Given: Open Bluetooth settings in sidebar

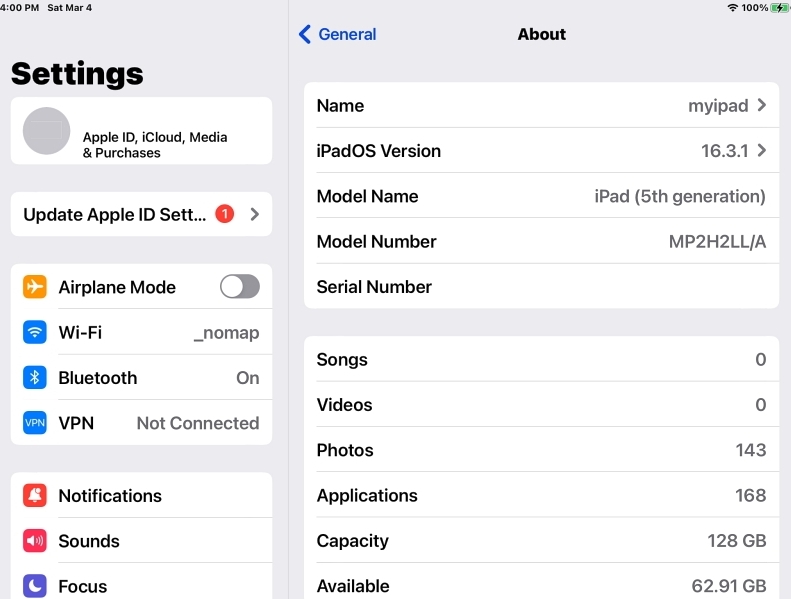Looking at the screenshot, I should (x=141, y=377).
